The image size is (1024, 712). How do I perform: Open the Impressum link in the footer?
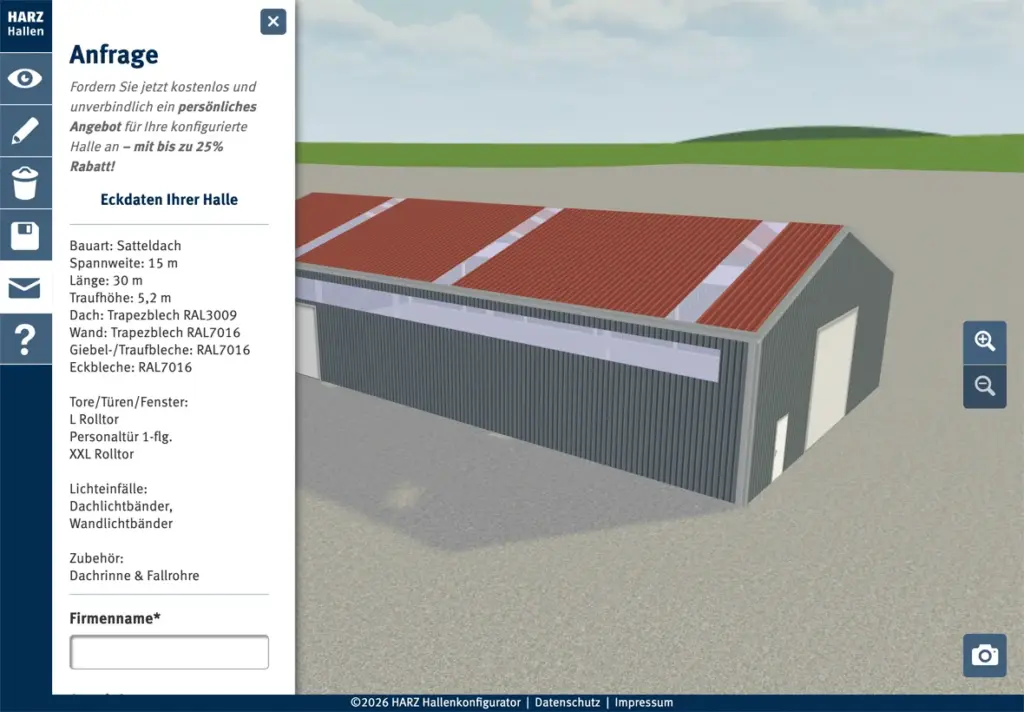644,703
